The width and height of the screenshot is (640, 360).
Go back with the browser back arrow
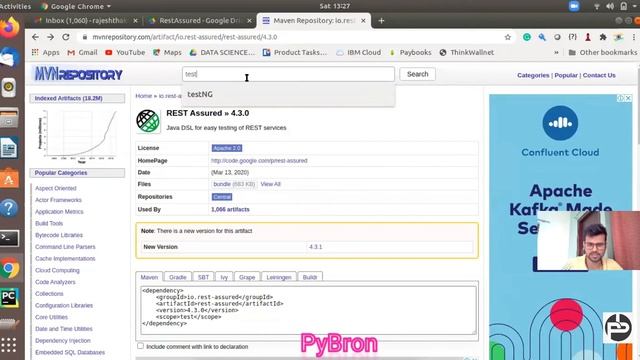(35, 37)
